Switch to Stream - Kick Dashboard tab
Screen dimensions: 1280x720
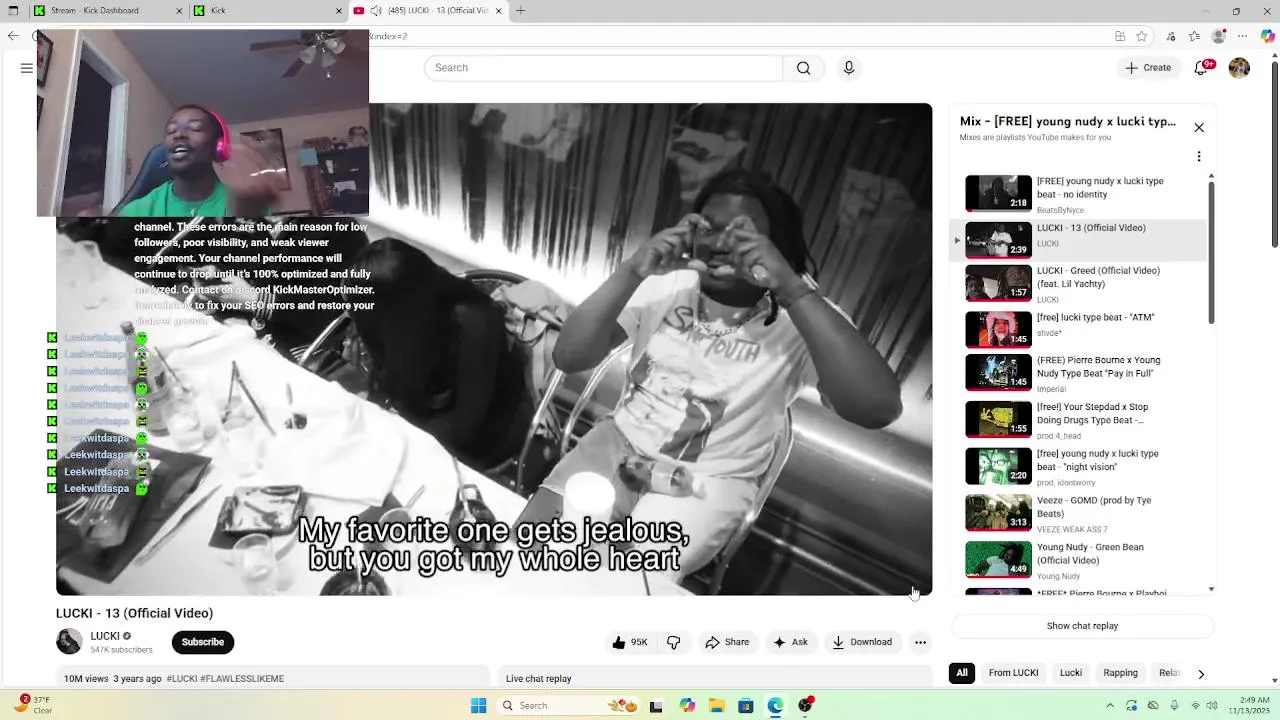coord(107,11)
